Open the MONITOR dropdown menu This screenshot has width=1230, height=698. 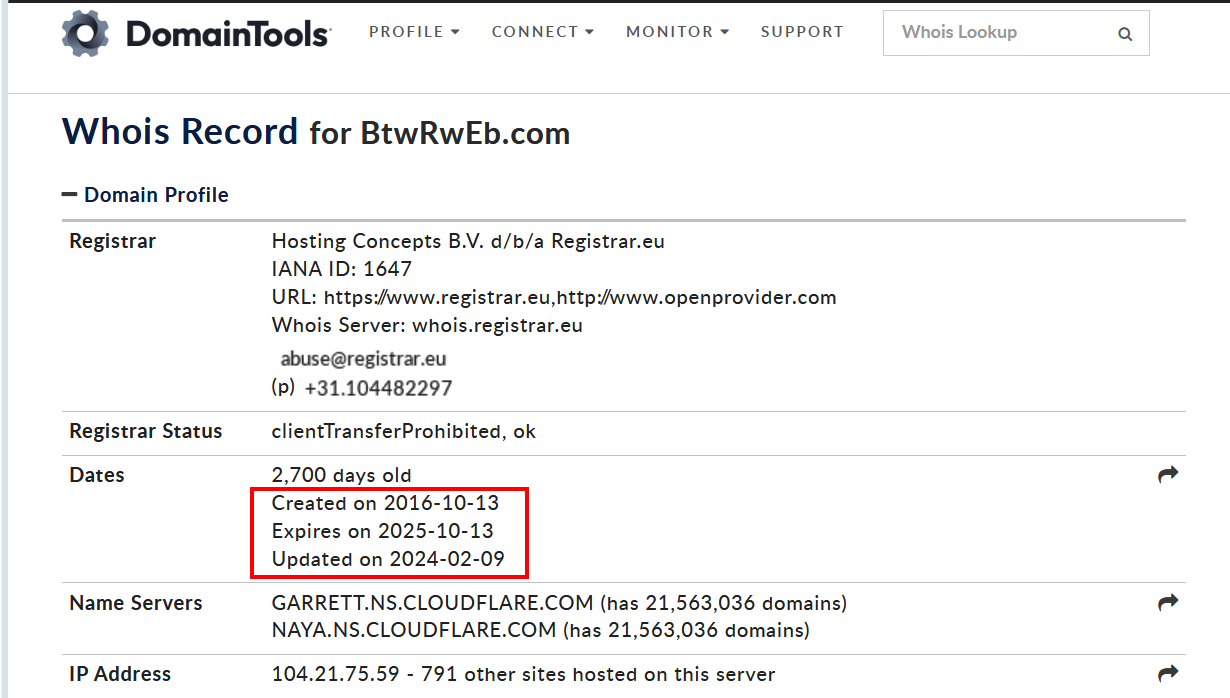point(677,32)
